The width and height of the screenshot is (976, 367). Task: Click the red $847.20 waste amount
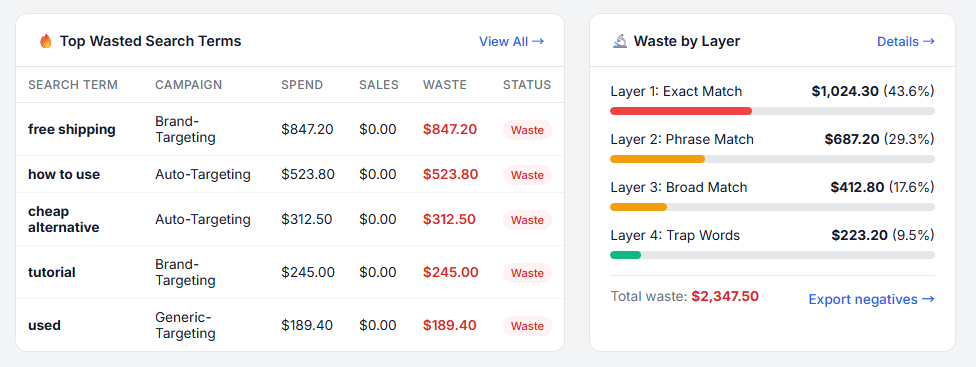coord(450,129)
